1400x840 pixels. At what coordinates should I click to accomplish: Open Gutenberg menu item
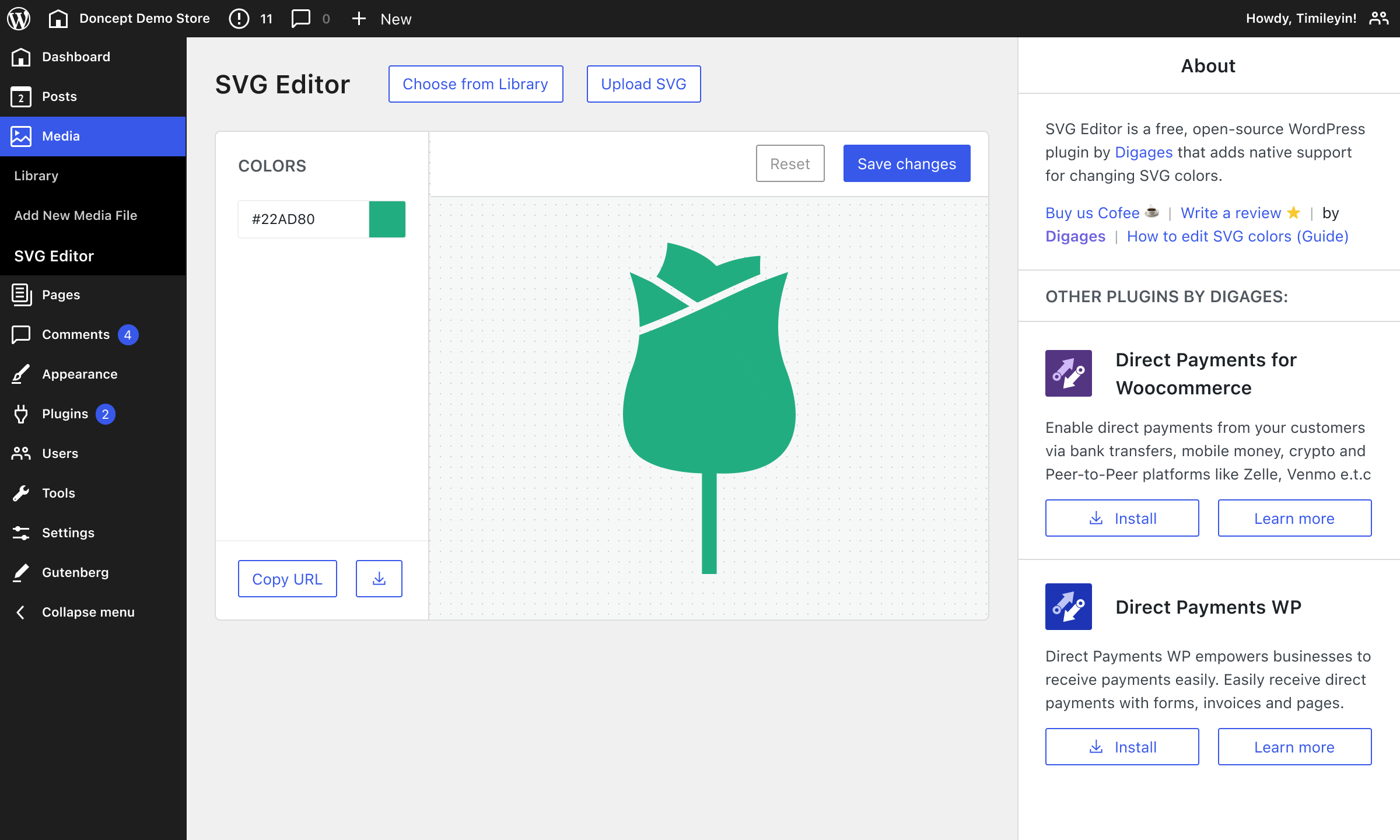tap(93, 573)
